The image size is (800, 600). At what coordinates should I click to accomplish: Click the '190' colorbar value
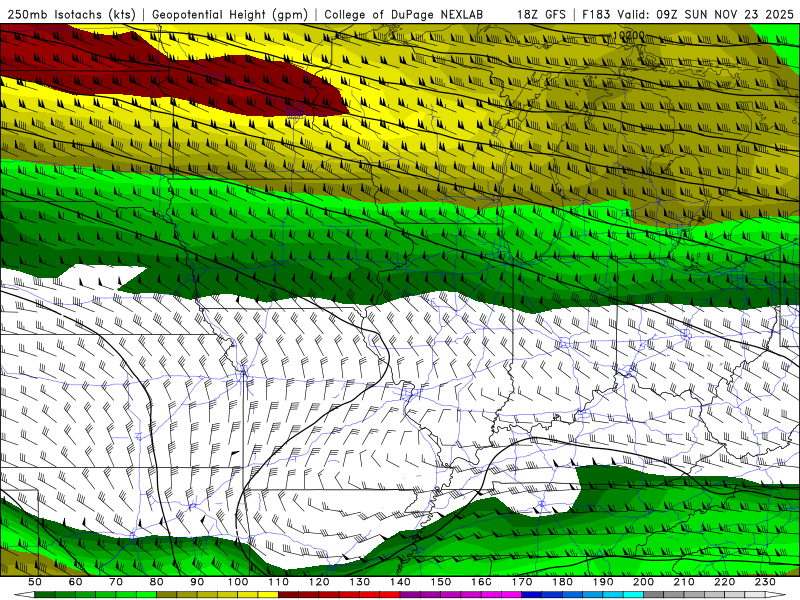coord(603,582)
